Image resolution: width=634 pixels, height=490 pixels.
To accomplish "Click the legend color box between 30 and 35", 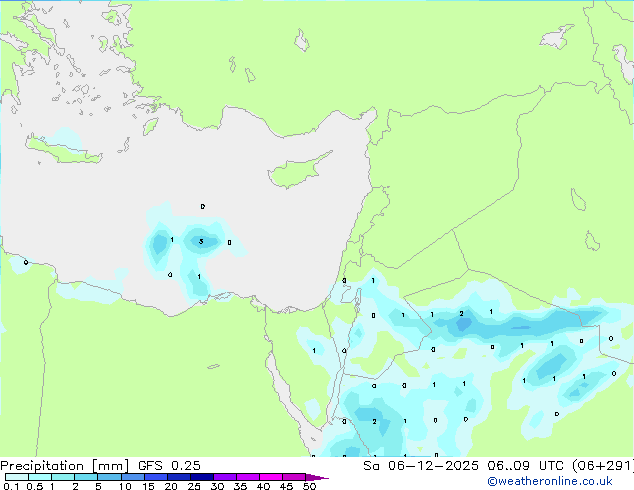I will pyautogui.click(x=225, y=477).
